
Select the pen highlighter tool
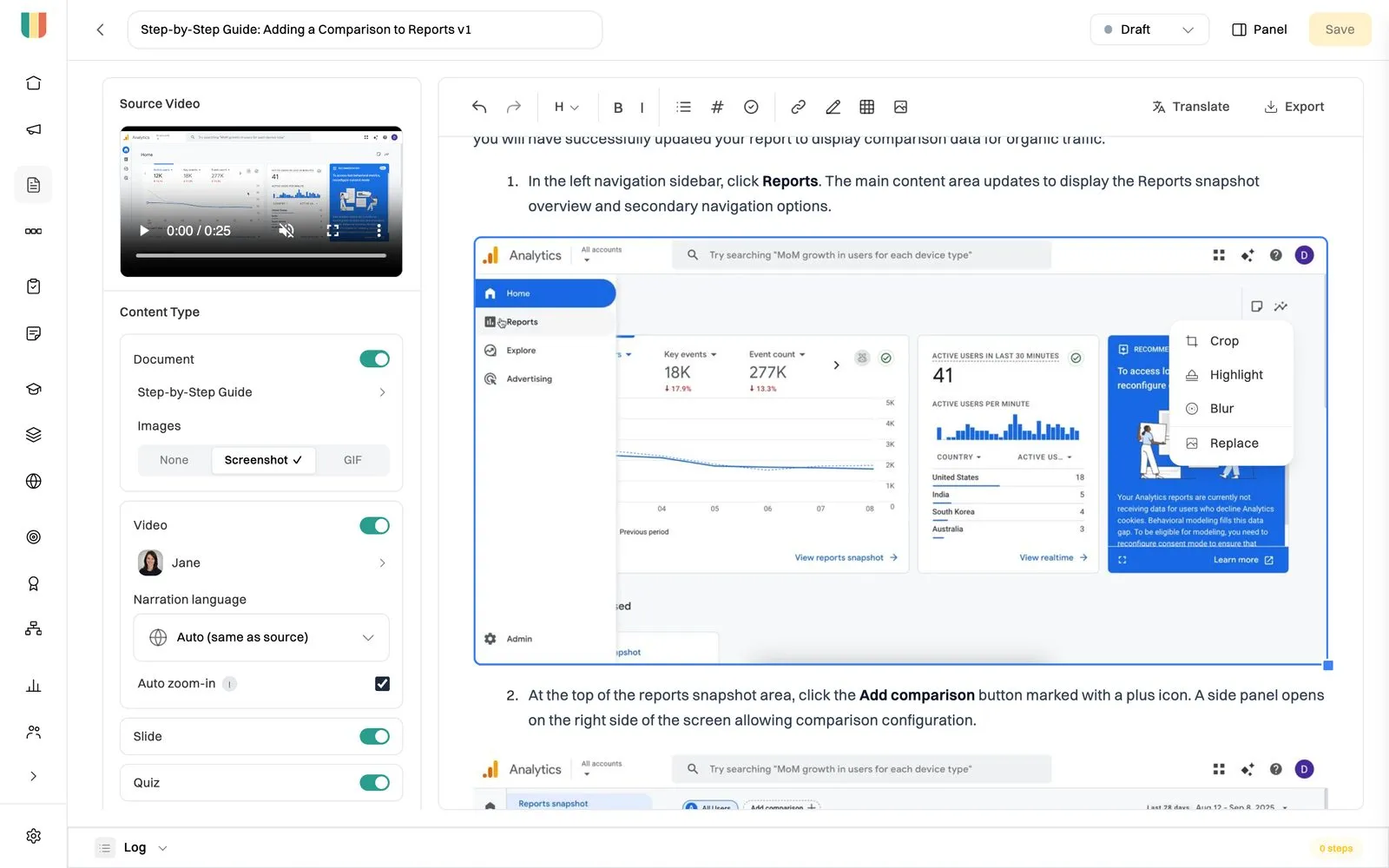(x=833, y=107)
